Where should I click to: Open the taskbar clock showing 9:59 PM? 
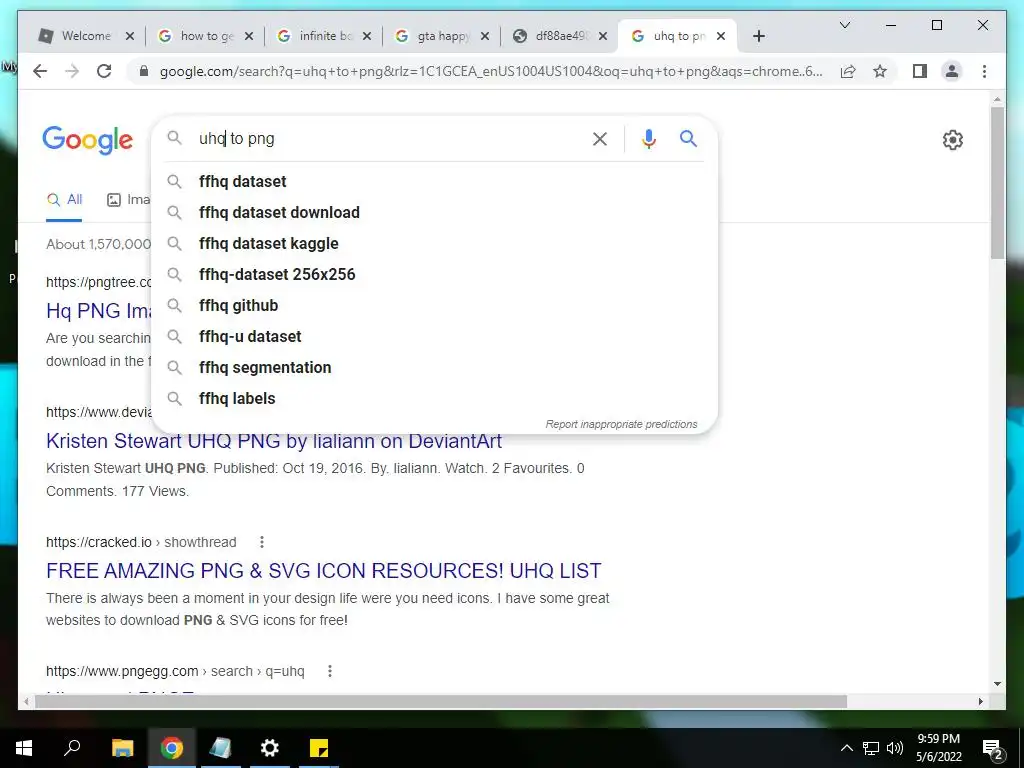coord(938,748)
